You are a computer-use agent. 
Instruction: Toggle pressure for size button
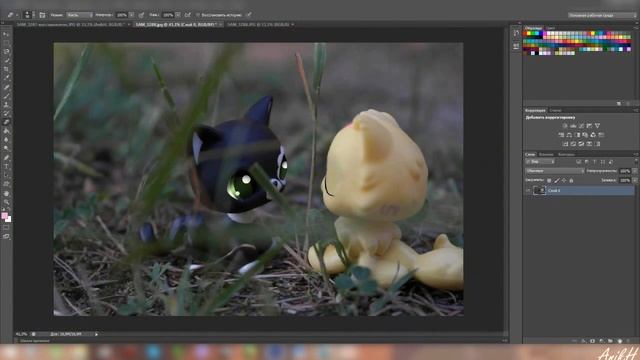tap(249, 15)
